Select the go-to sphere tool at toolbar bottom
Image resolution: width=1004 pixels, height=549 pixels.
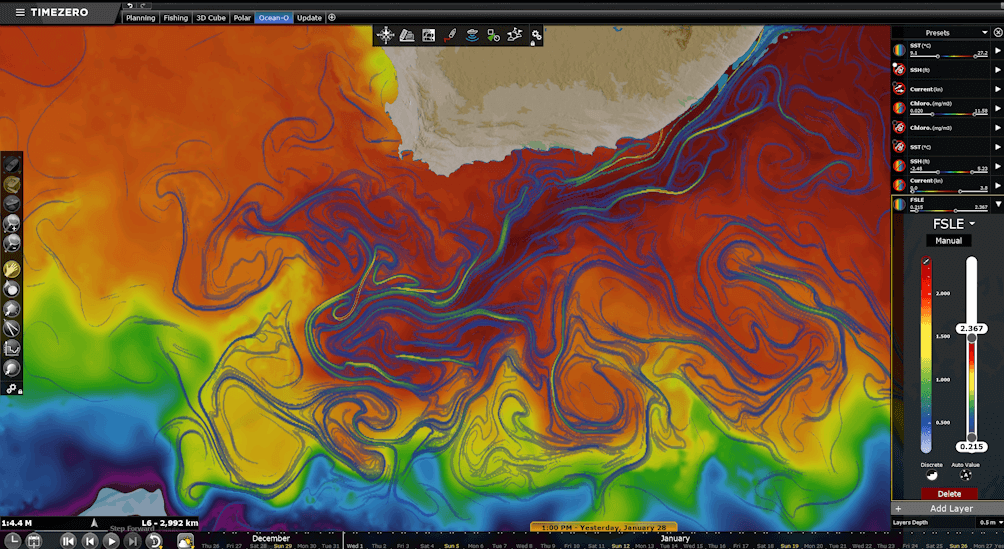pyautogui.click(x=12, y=368)
